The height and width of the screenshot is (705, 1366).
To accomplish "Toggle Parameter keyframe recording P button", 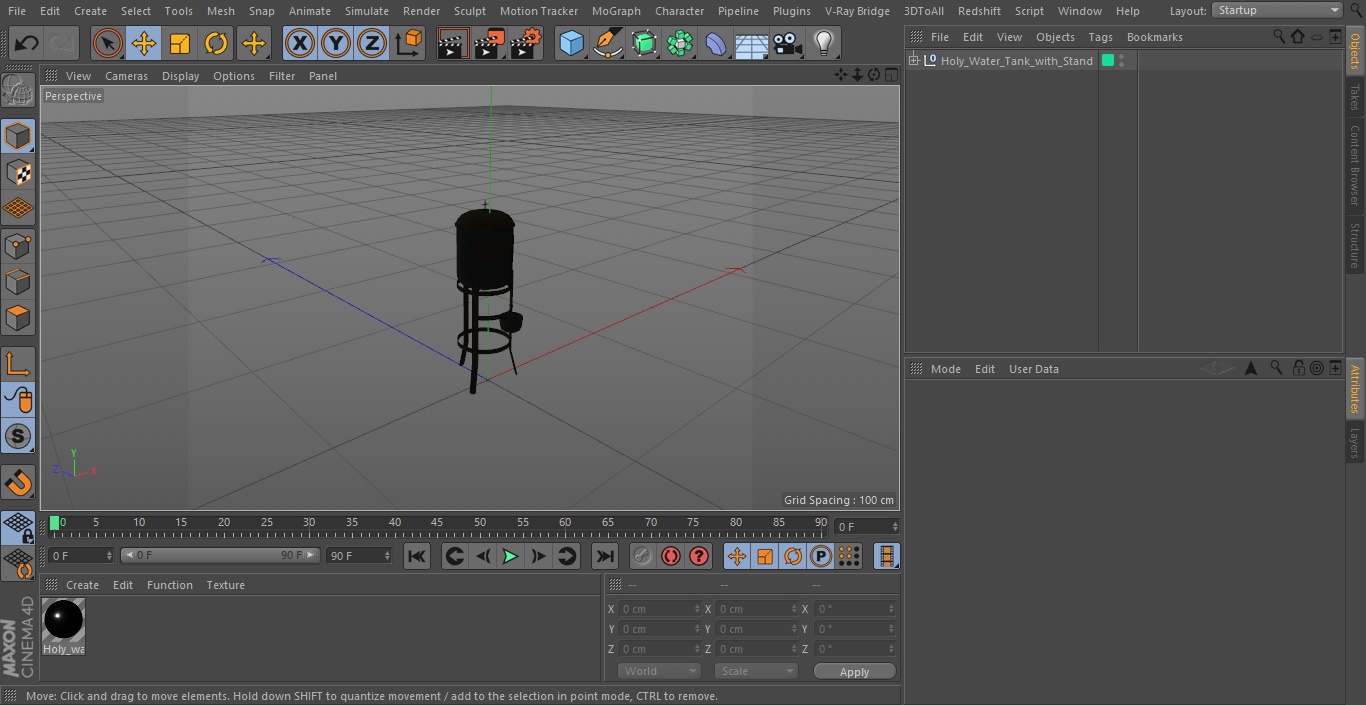I will click(821, 556).
